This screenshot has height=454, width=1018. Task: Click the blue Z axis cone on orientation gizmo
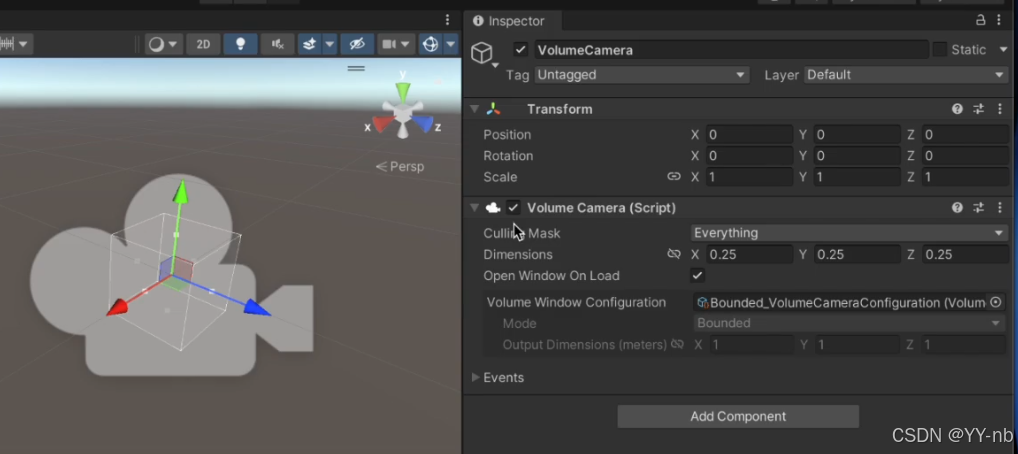coord(423,123)
